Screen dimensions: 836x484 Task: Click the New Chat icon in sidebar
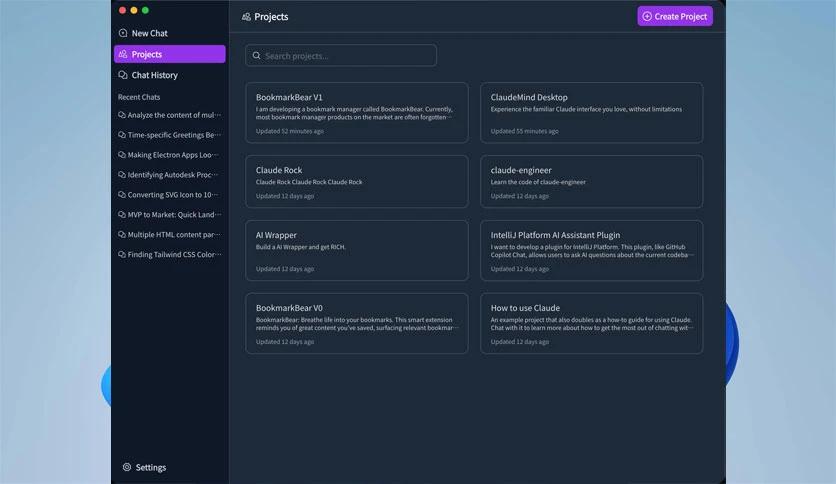pos(123,33)
